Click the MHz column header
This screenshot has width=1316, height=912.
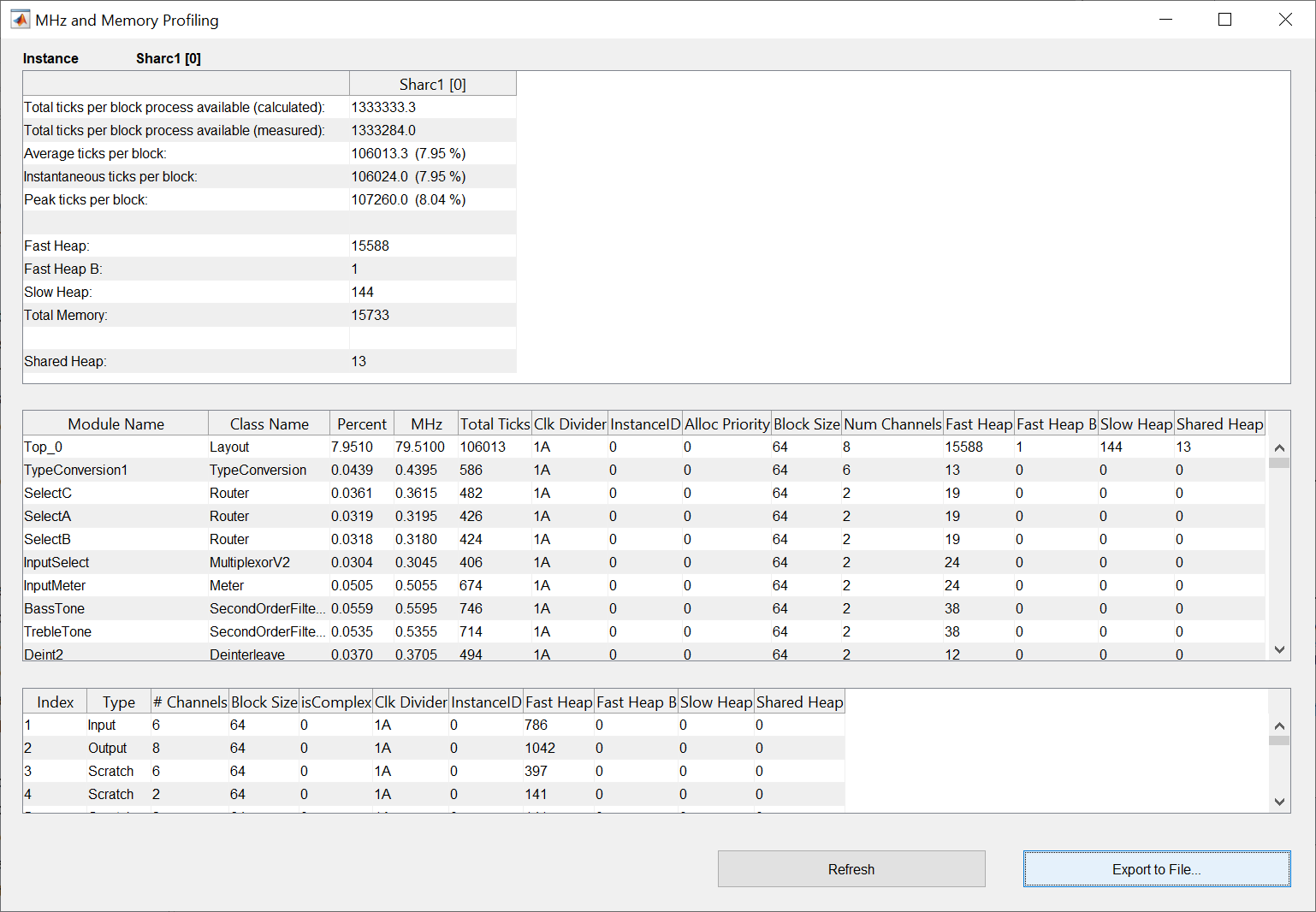pyautogui.click(x=426, y=423)
